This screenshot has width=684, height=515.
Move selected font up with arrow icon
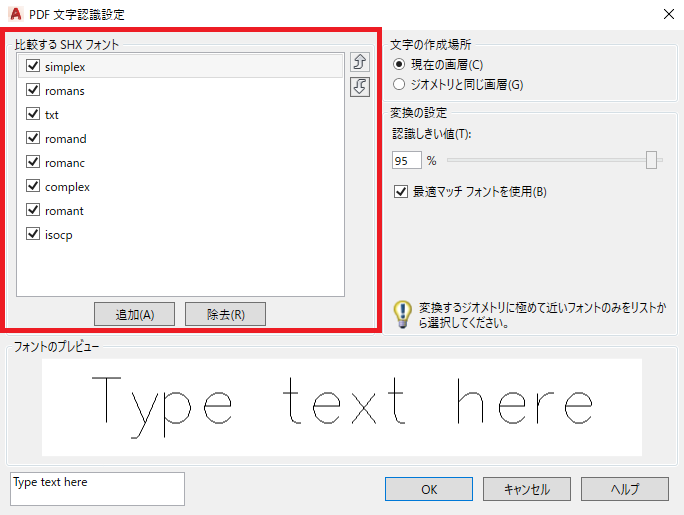coord(360,62)
